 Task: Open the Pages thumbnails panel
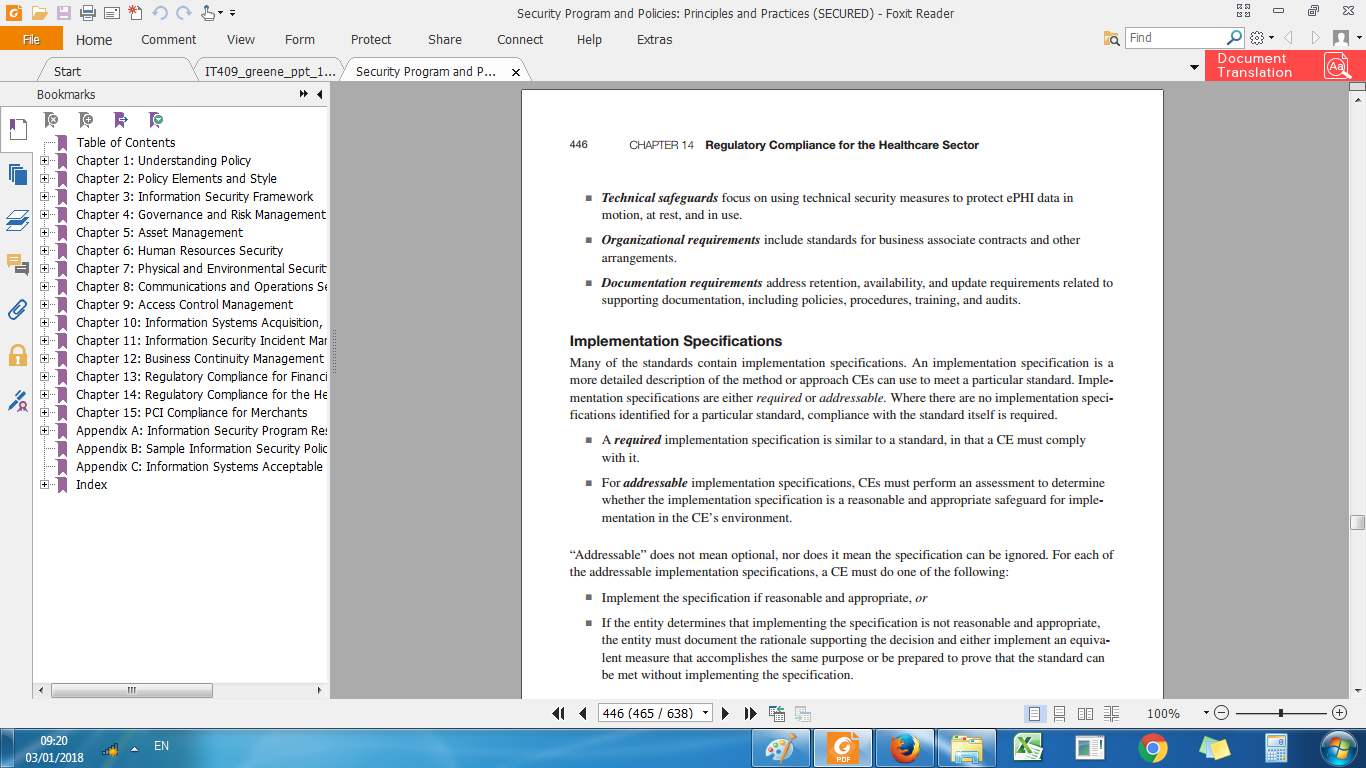[17, 174]
